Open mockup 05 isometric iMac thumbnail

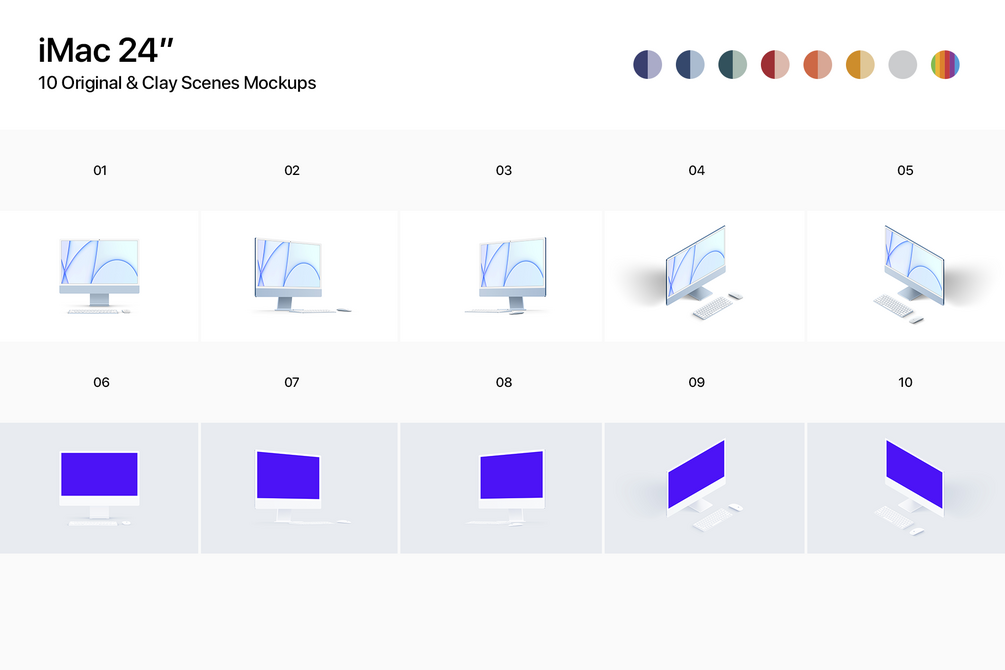(906, 276)
